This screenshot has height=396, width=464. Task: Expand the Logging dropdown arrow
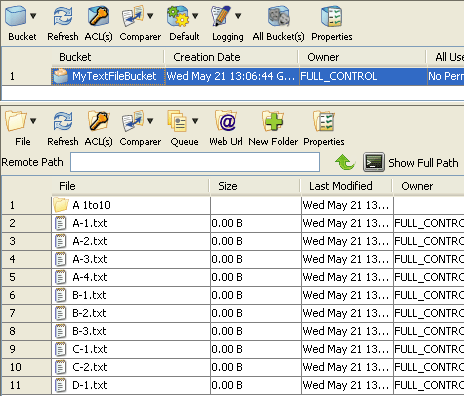(238, 16)
